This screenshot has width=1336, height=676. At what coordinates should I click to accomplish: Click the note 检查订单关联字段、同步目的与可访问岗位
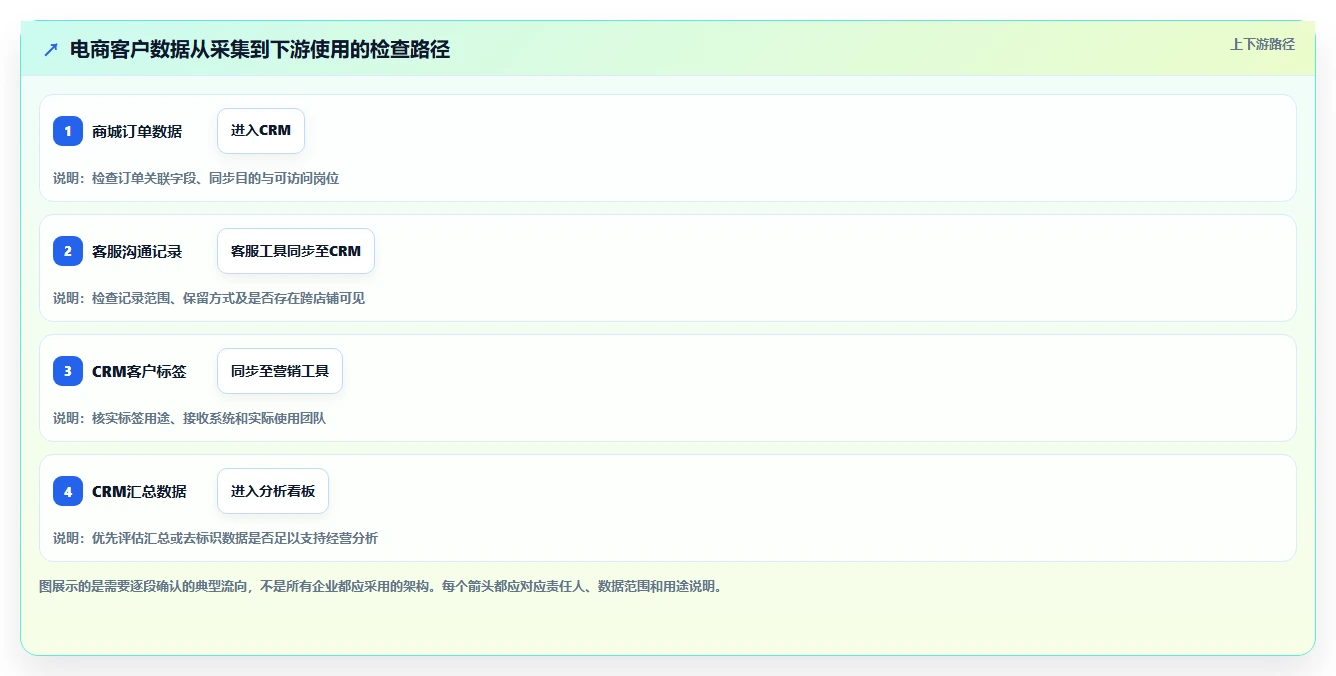pyautogui.click(x=196, y=178)
